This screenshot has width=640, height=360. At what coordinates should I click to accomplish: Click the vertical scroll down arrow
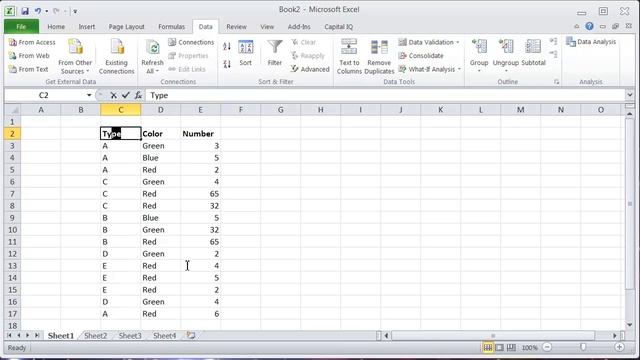[x=630, y=325]
